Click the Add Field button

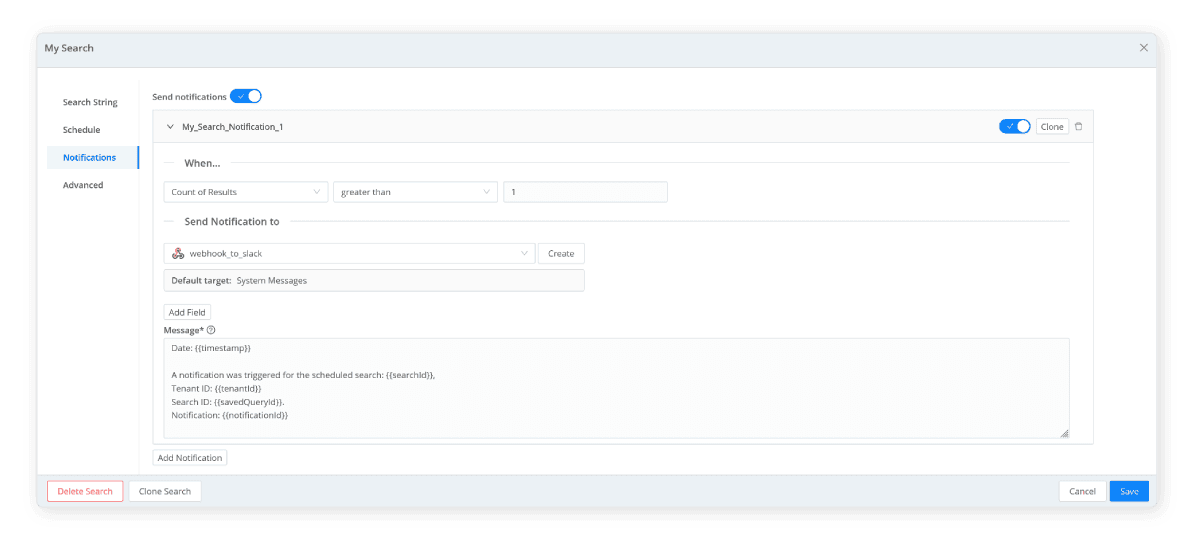[x=187, y=313]
